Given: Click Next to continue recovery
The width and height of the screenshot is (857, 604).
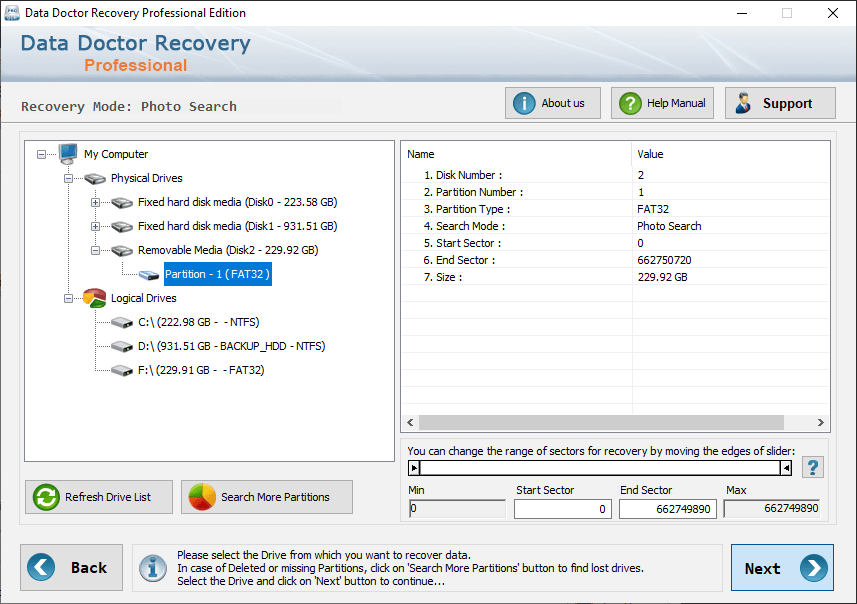Looking at the screenshot, I should [x=782, y=567].
